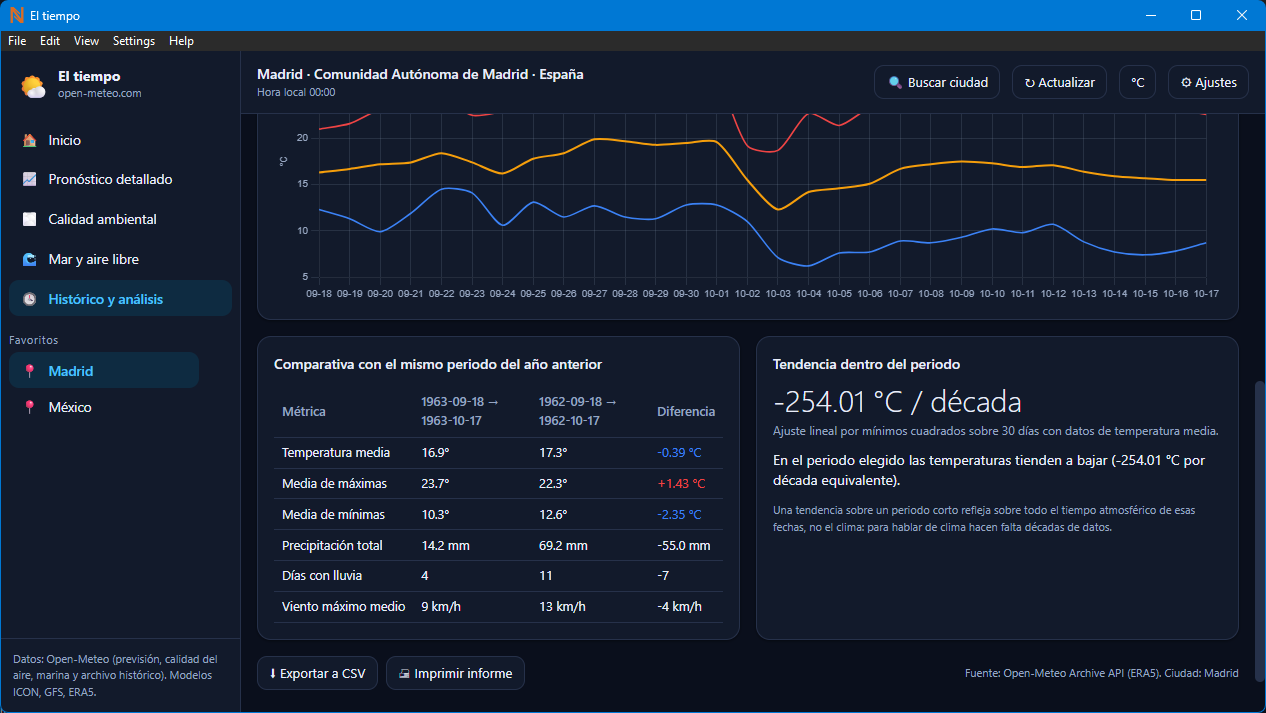
Task: Click the 14.2 mm precipitation value
Action: tap(446, 546)
